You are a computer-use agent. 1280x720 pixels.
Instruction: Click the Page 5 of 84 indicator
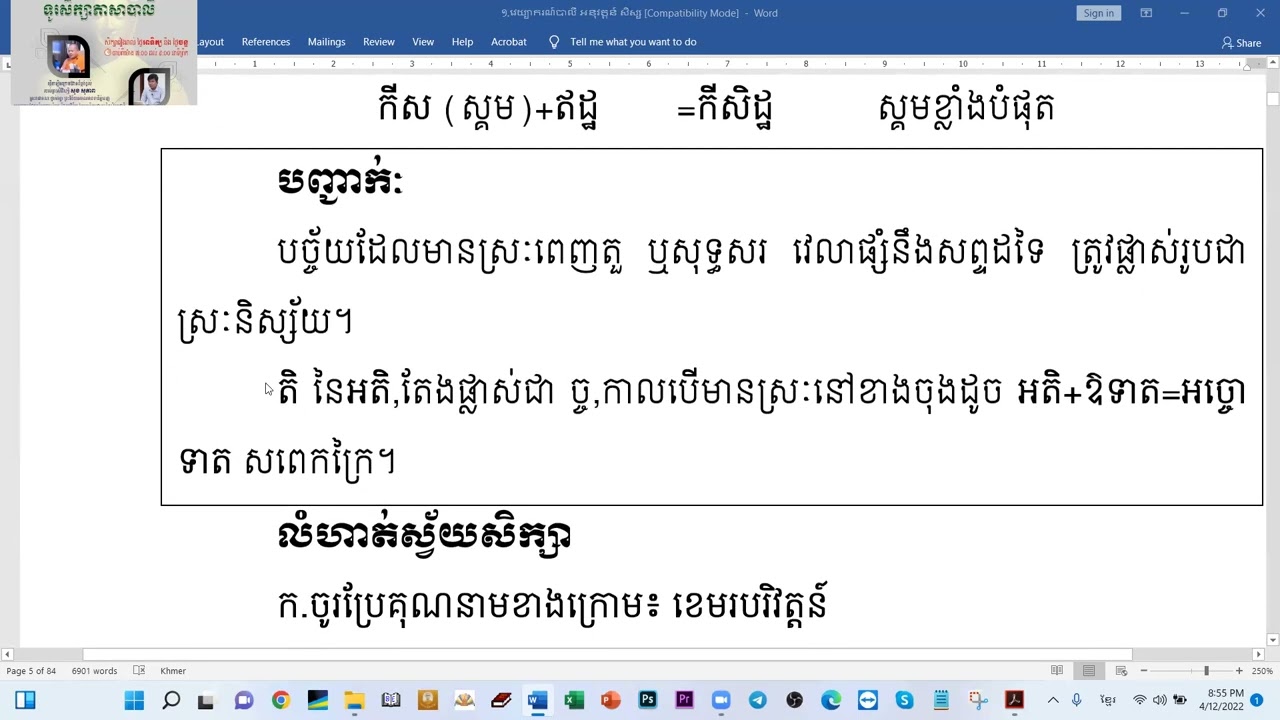point(31,671)
